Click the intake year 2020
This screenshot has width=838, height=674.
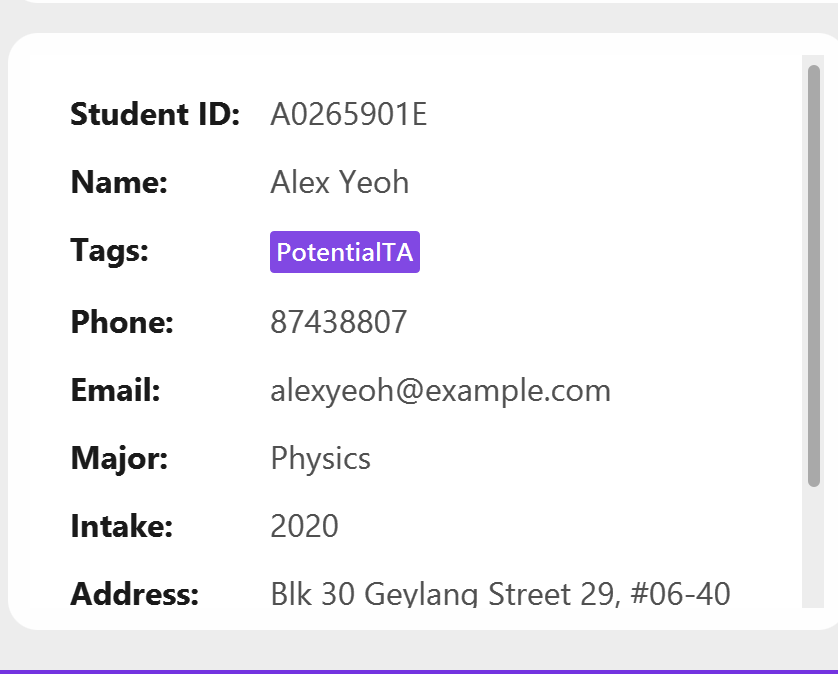(305, 526)
